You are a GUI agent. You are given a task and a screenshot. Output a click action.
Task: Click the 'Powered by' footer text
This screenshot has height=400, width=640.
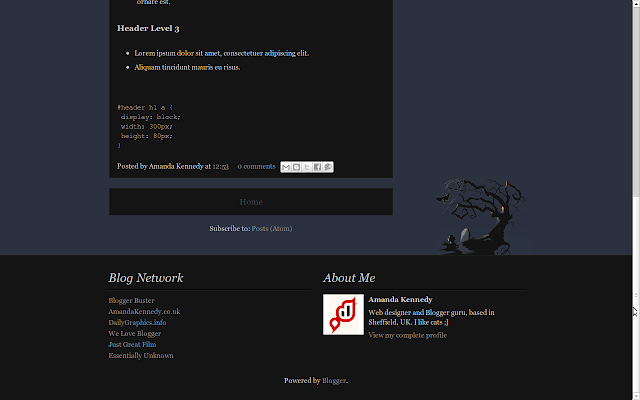(302, 381)
